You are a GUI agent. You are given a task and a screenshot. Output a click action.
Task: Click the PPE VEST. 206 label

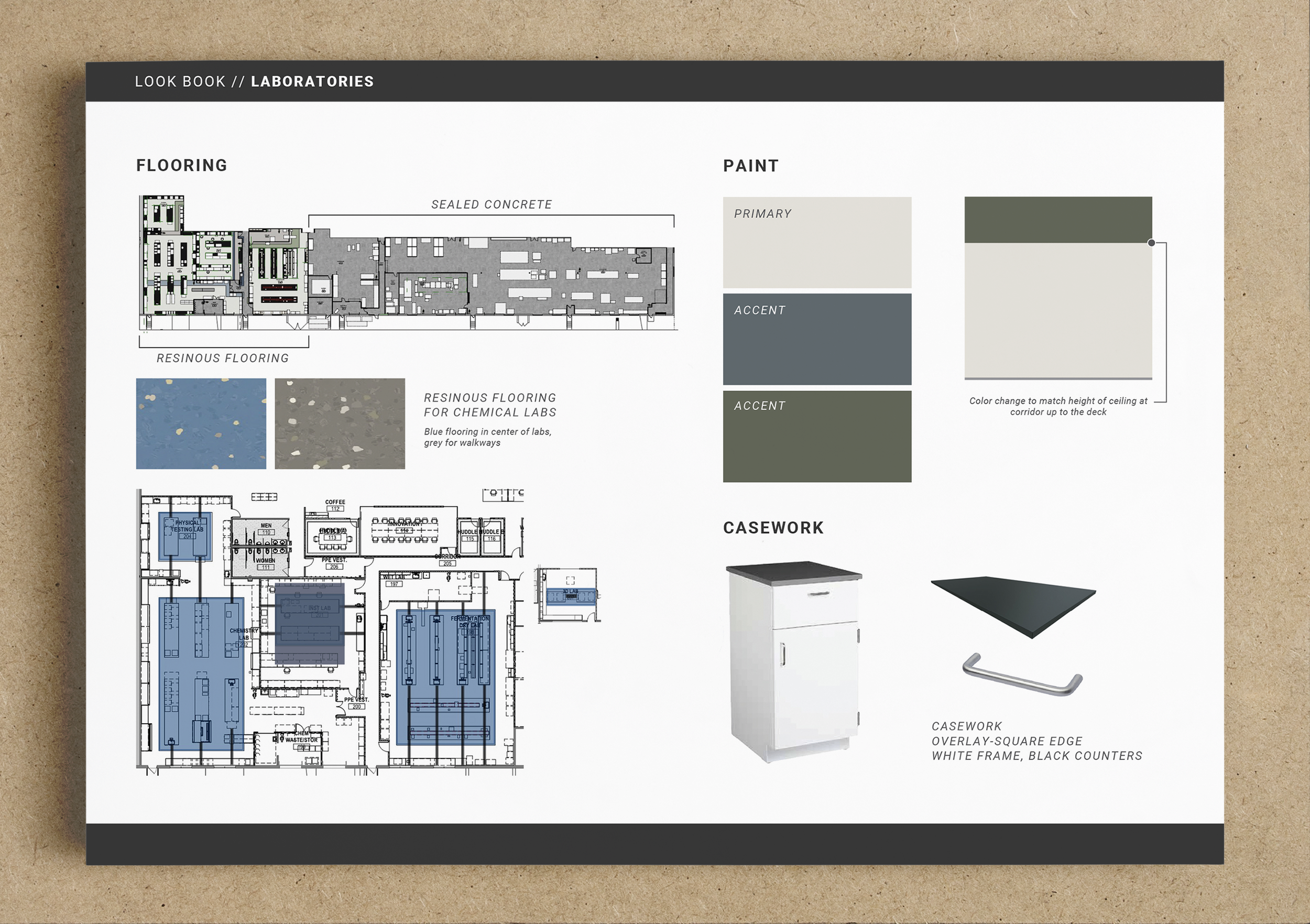[x=334, y=563]
